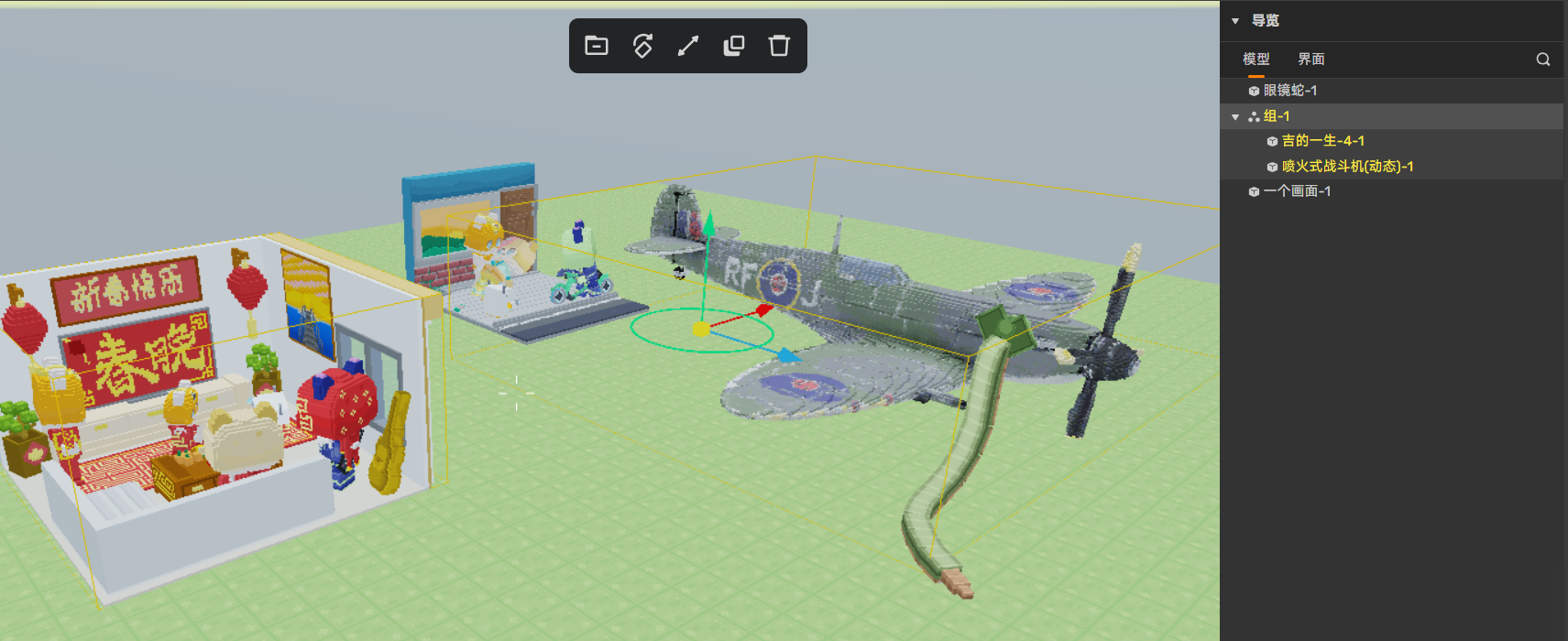The image size is (1568, 641).
Task: Click the ungroup folder icon in toolbar
Action: [597, 46]
